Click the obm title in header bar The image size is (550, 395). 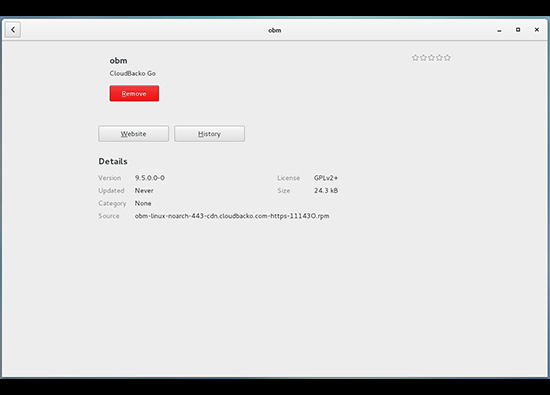tap(275, 30)
